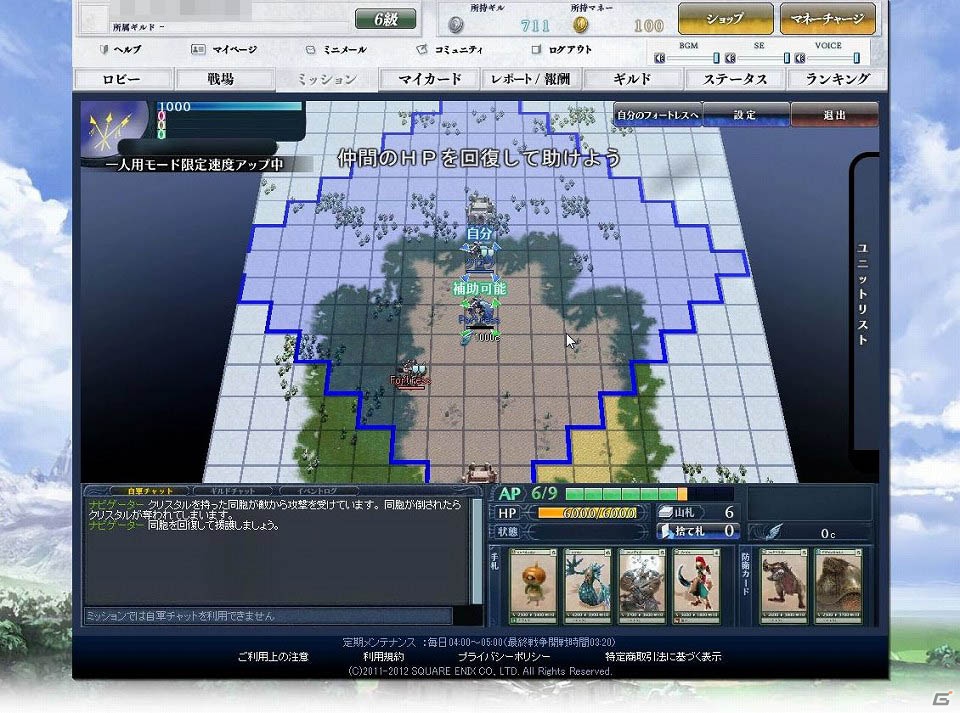Open the ヘルプ help link
The width and height of the screenshot is (960, 713).
121,50
